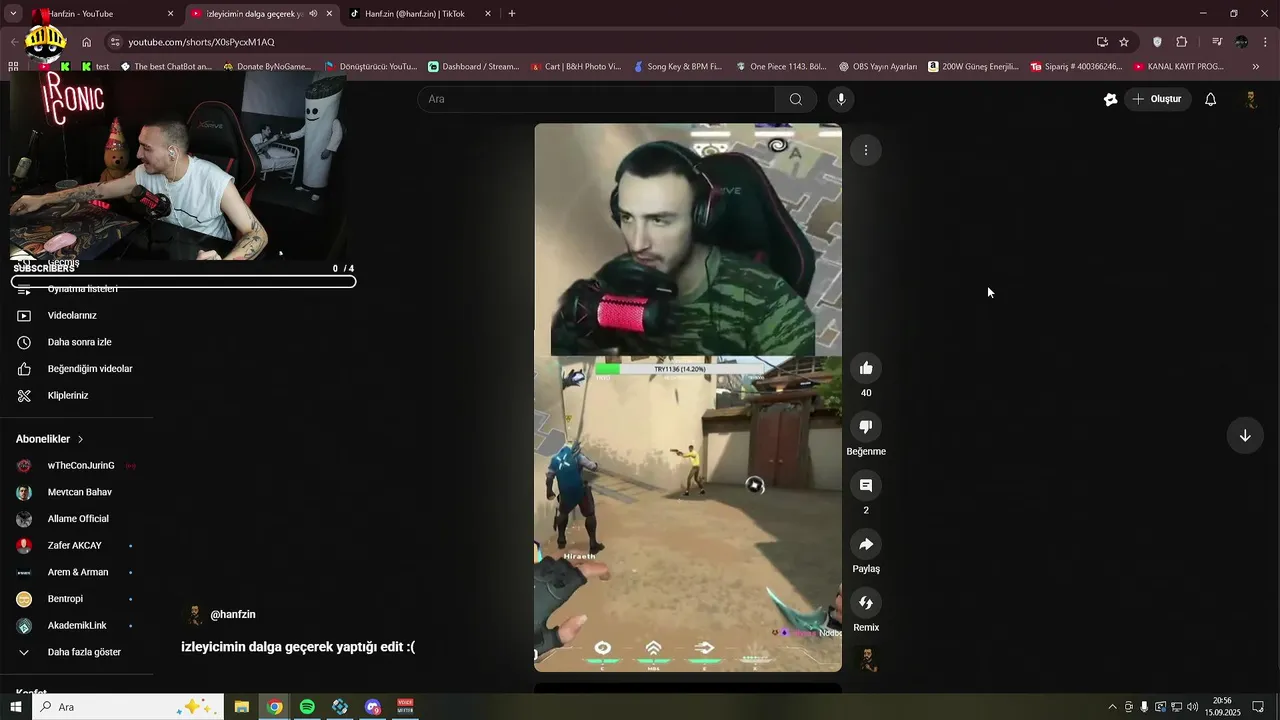Viewport: 1280px width, 720px height.
Task: Open the taskbar volume speaker icon
Action: [x=1192, y=707]
